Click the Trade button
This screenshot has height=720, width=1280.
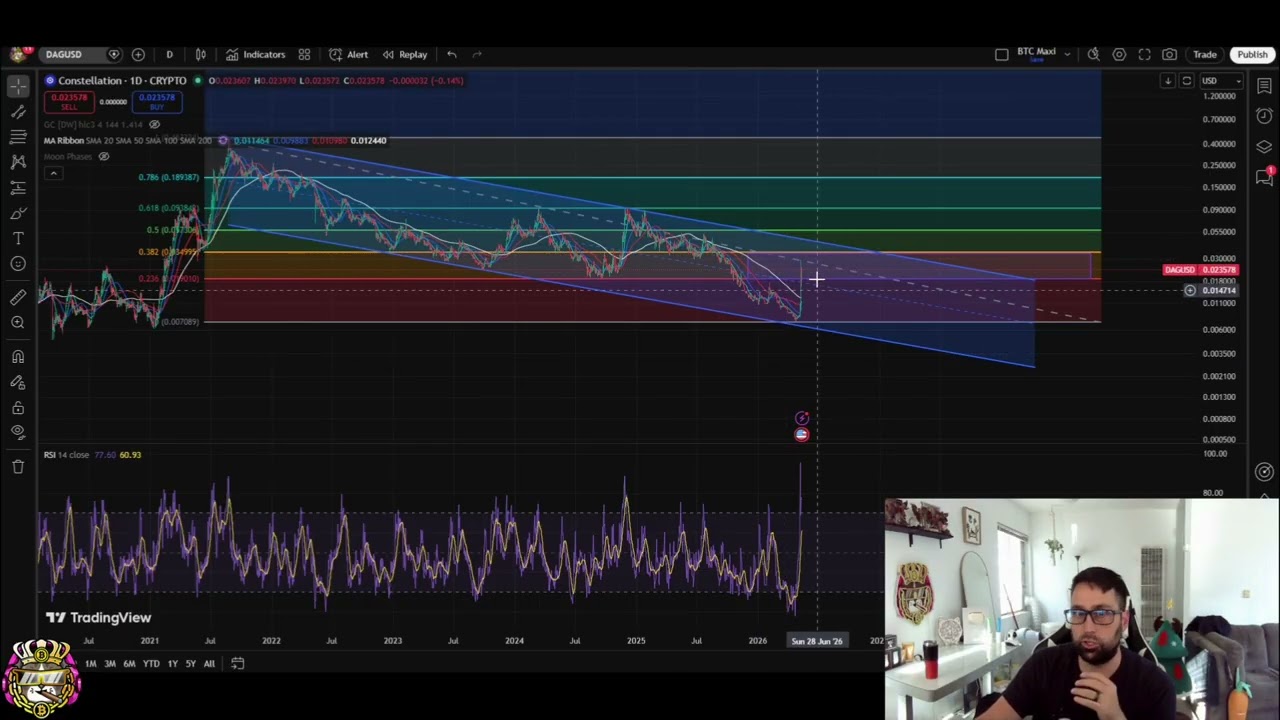click(x=1204, y=54)
